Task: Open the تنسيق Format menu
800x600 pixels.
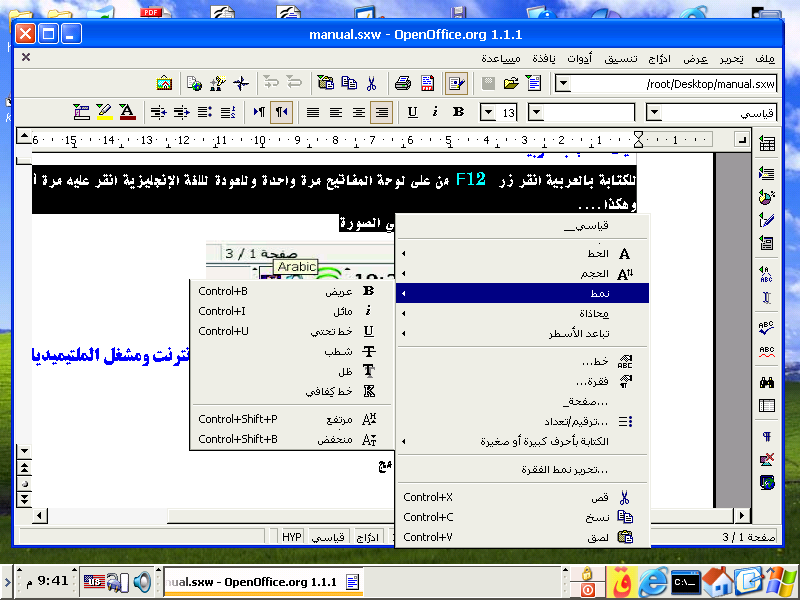Action: coord(620,59)
